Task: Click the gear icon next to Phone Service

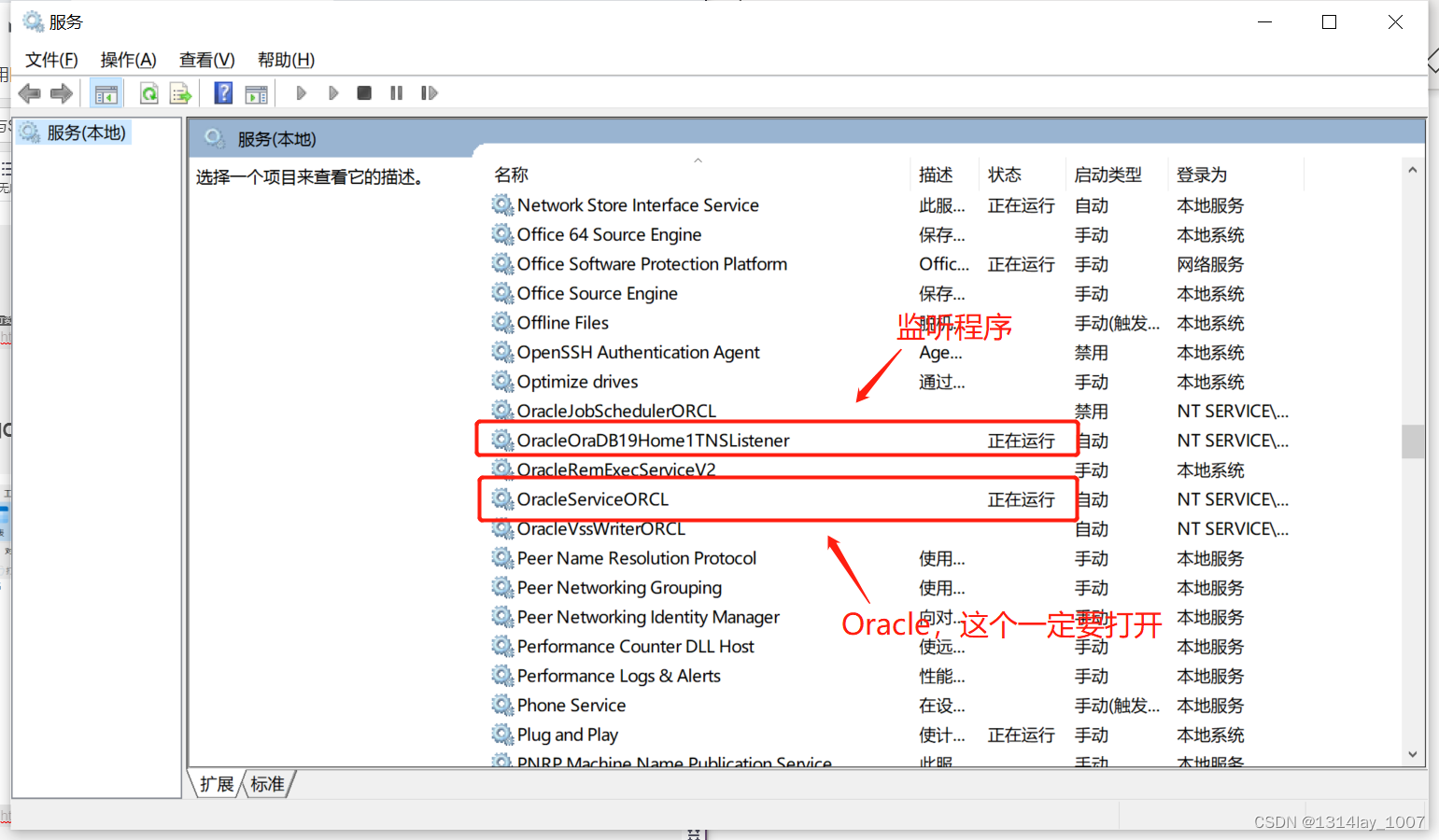Action: point(503,705)
